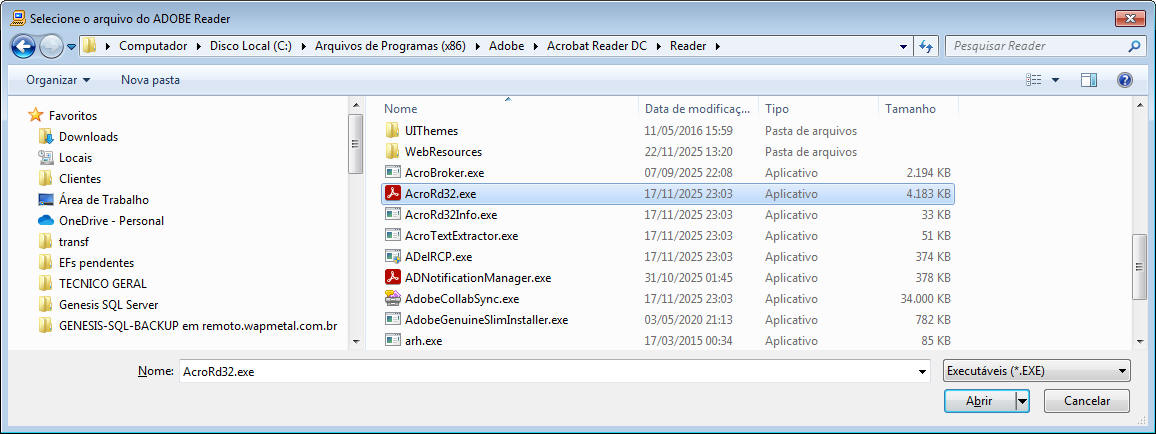The image size is (1156, 434).
Task: Open the UIThemes folder icon
Action: pos(393,131)
